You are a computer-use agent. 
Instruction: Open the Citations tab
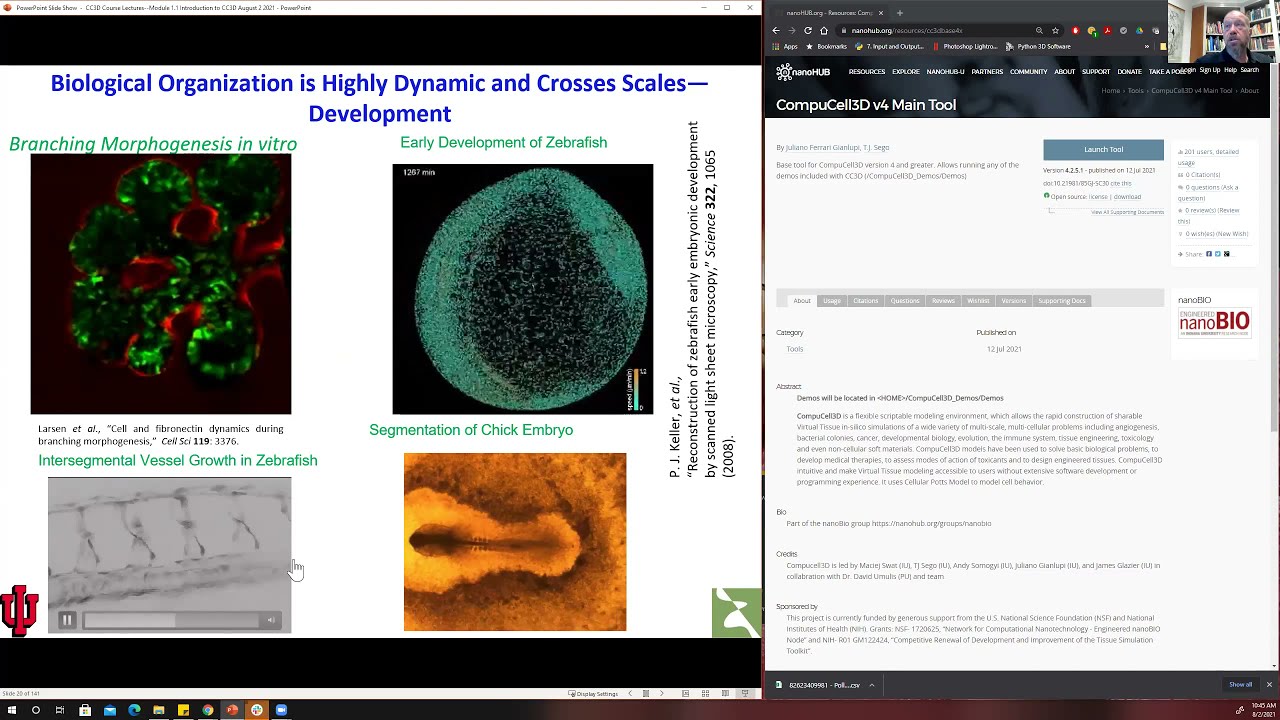click(865, 300)
